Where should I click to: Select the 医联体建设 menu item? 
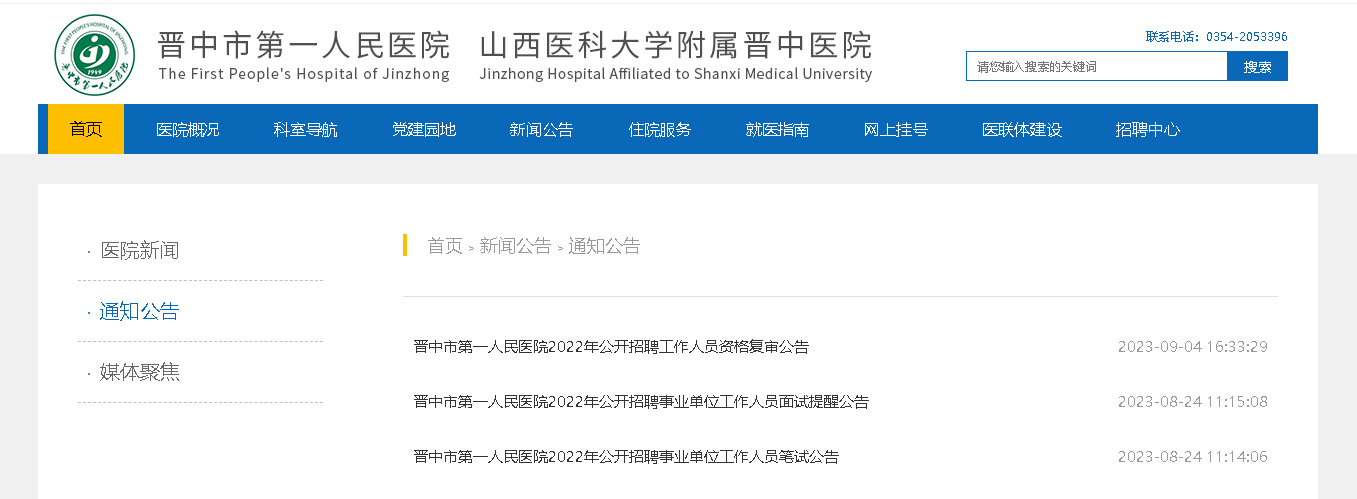point(1021,129)
